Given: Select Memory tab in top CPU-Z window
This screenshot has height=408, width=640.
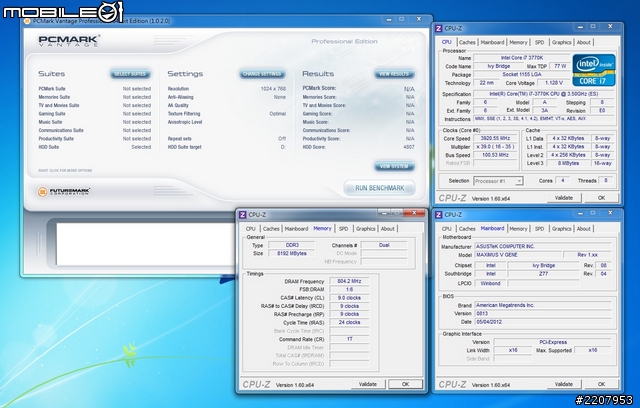Looking at the screenshot, I should [518, 42].
